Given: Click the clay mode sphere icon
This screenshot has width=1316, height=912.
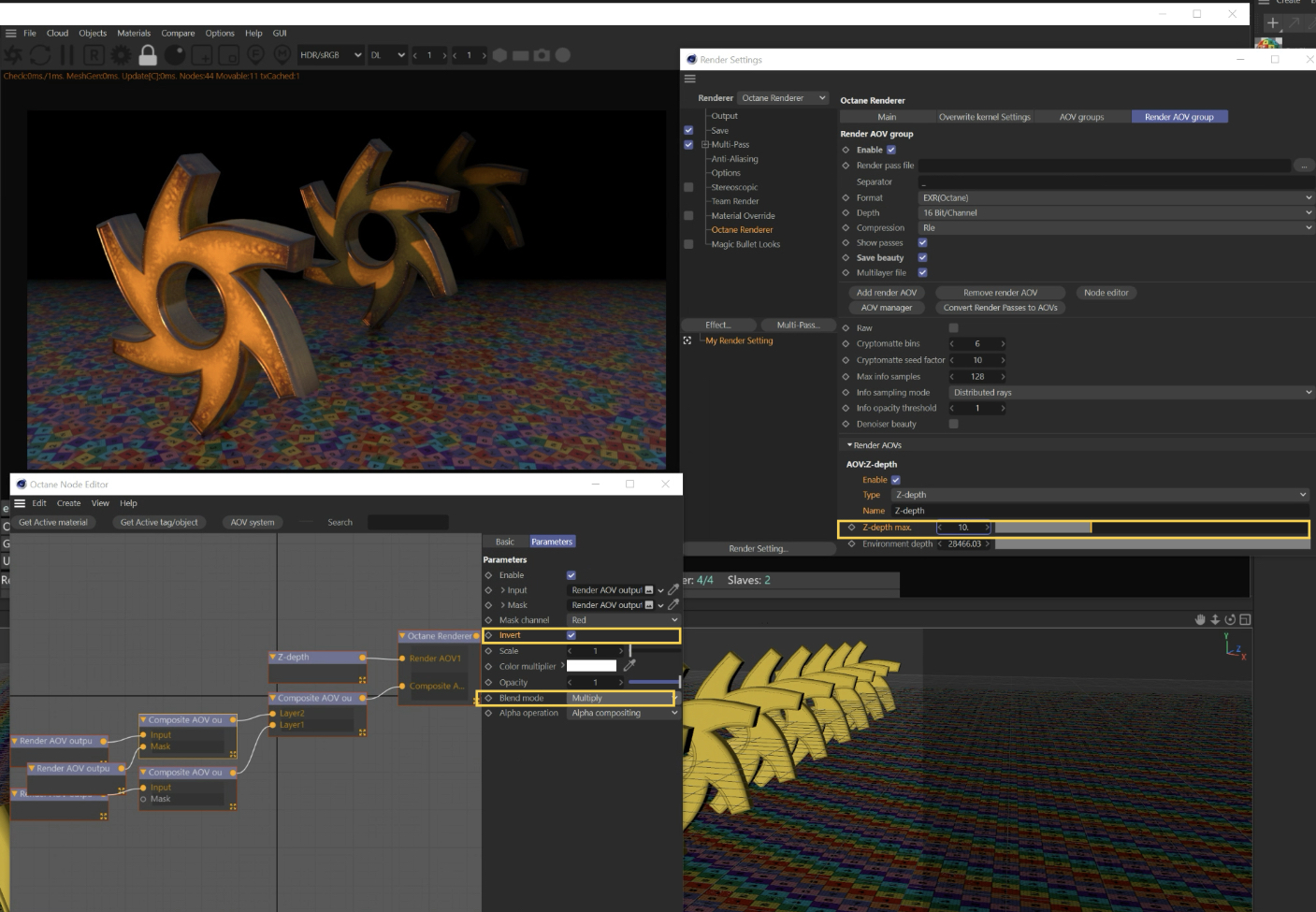Looking at the screenshot, I should (174, 55).
